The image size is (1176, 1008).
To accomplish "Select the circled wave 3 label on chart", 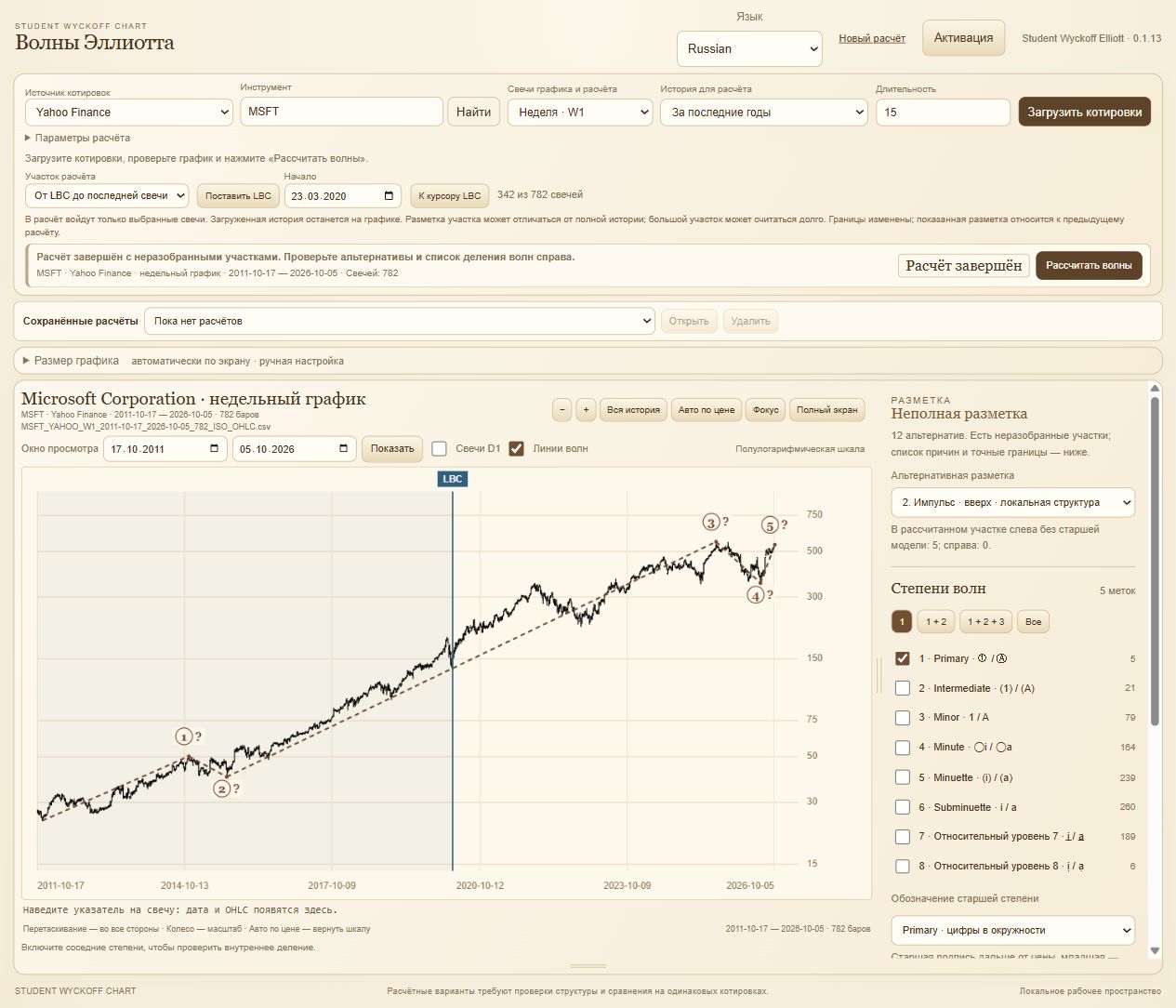I will (x=711, y=523).
